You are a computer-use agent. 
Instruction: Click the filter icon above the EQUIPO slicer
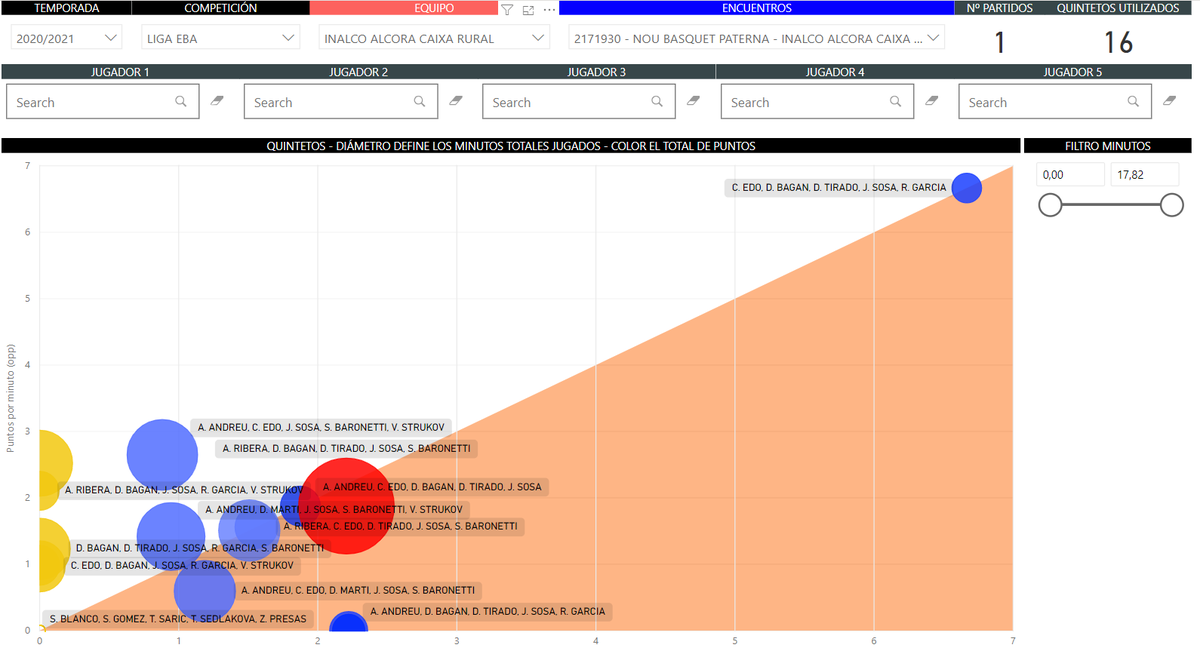point(507,9)
